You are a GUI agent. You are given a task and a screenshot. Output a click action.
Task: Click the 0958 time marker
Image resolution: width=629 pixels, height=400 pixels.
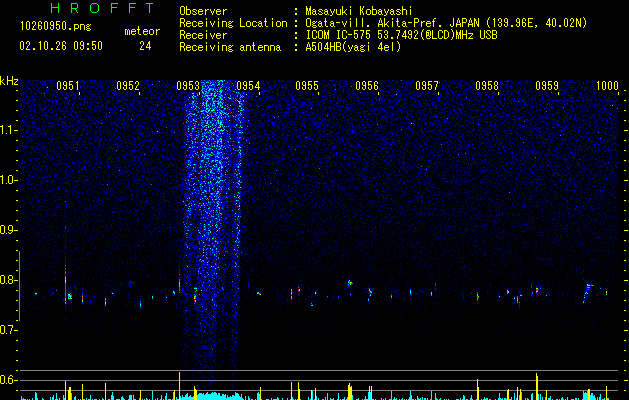pyautogui.click(x=487, y=86)
